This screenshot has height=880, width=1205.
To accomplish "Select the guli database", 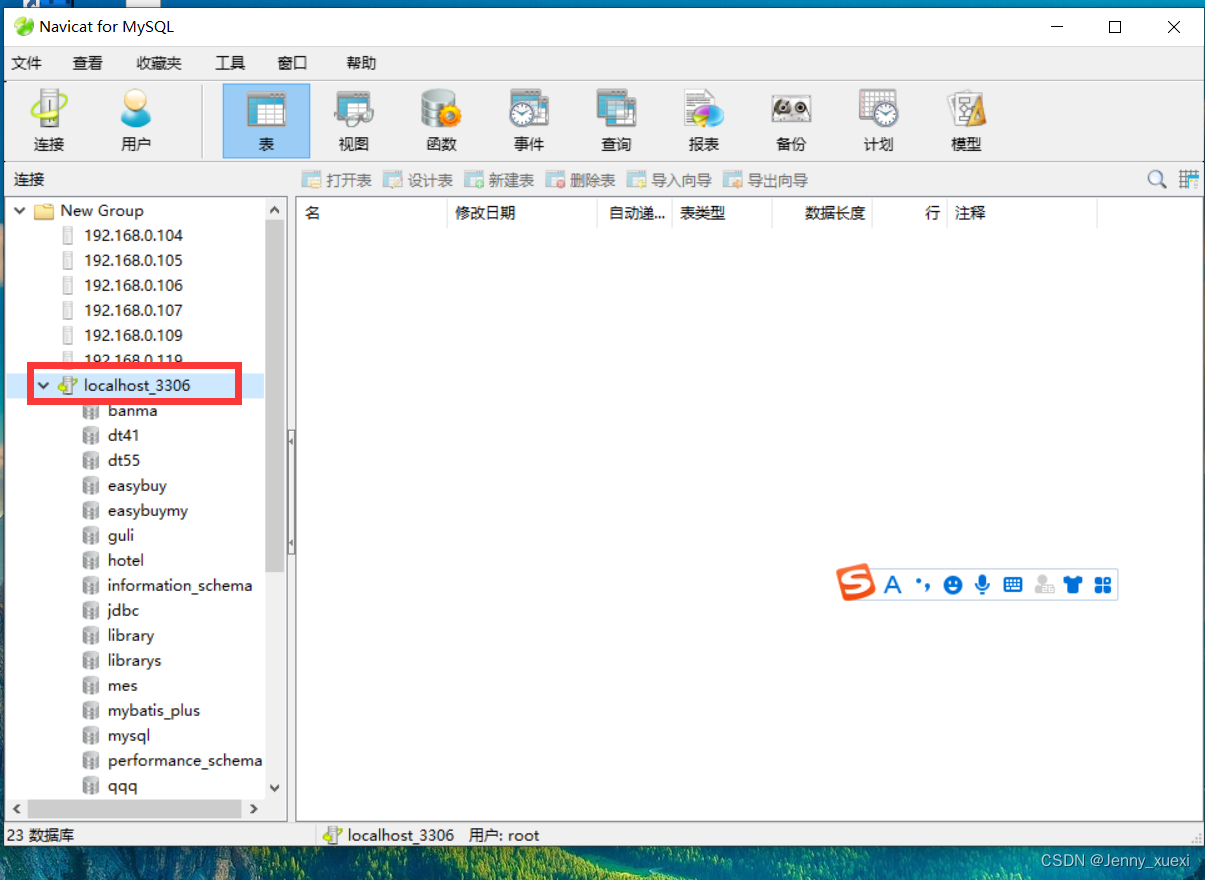I will coord(121,535).
